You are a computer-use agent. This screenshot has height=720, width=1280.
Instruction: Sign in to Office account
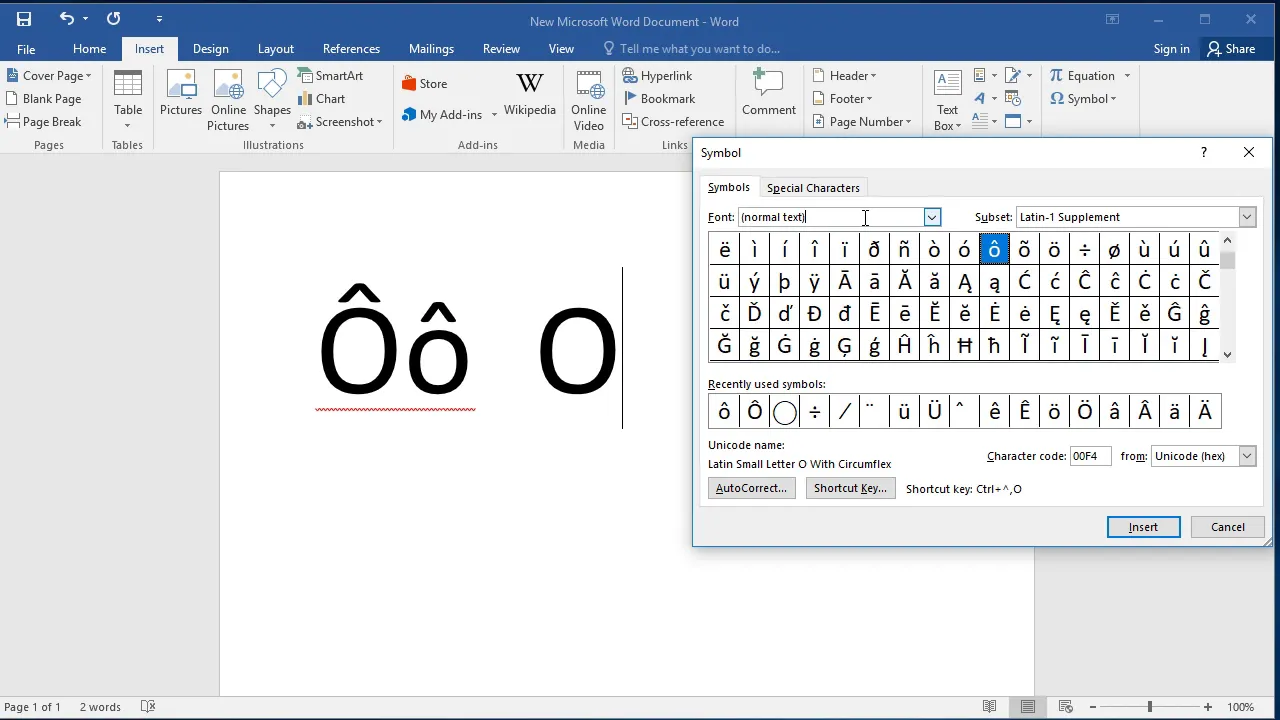point(1171,49)
